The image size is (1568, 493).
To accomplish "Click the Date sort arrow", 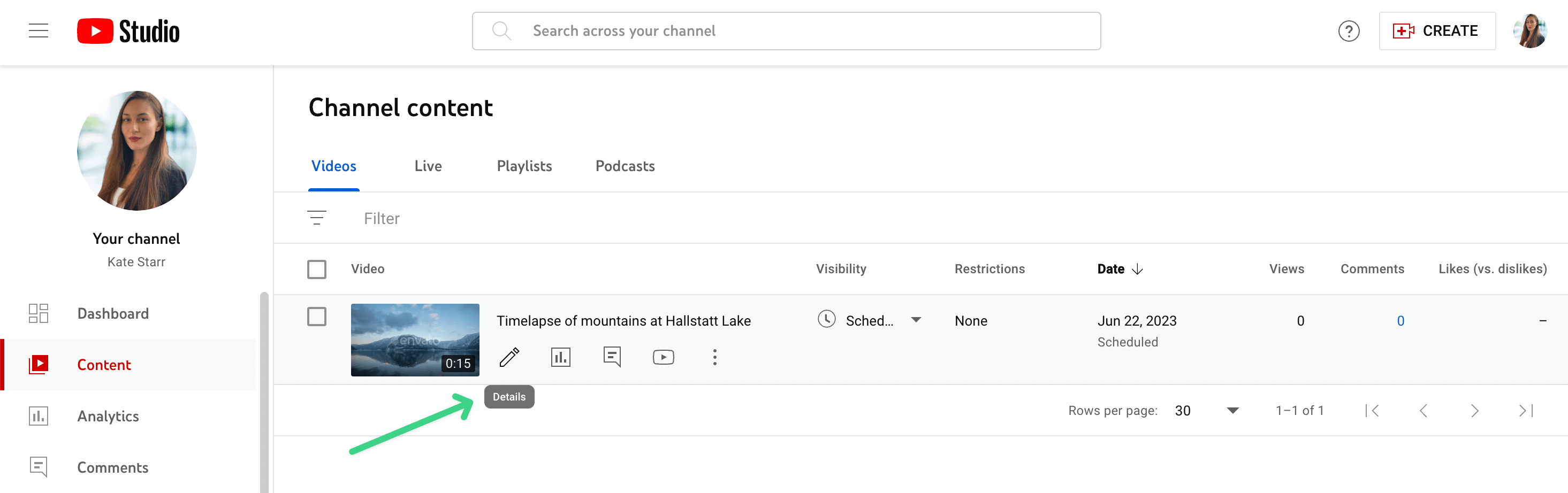I will (x=1137, y=269).
